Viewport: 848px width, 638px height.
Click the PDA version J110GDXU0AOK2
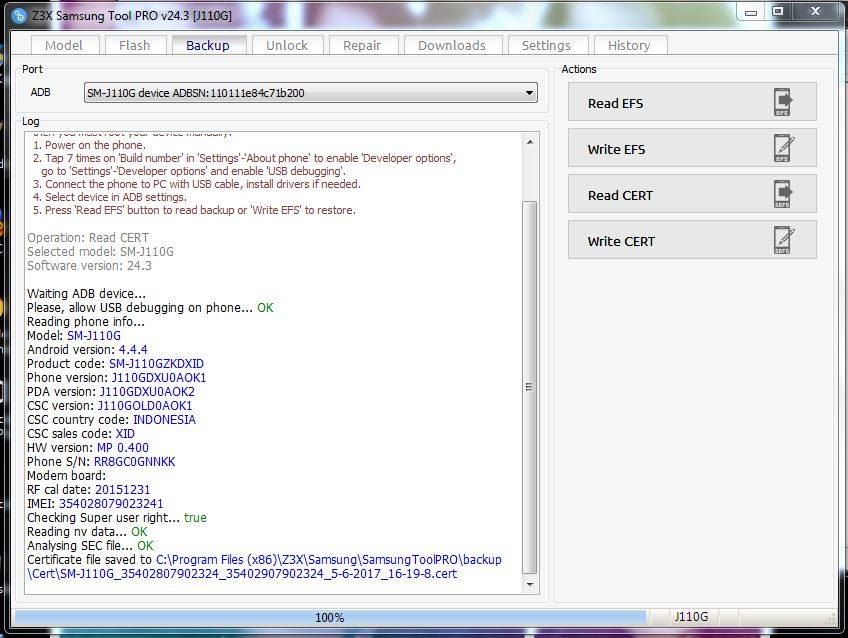coord(147,392)
